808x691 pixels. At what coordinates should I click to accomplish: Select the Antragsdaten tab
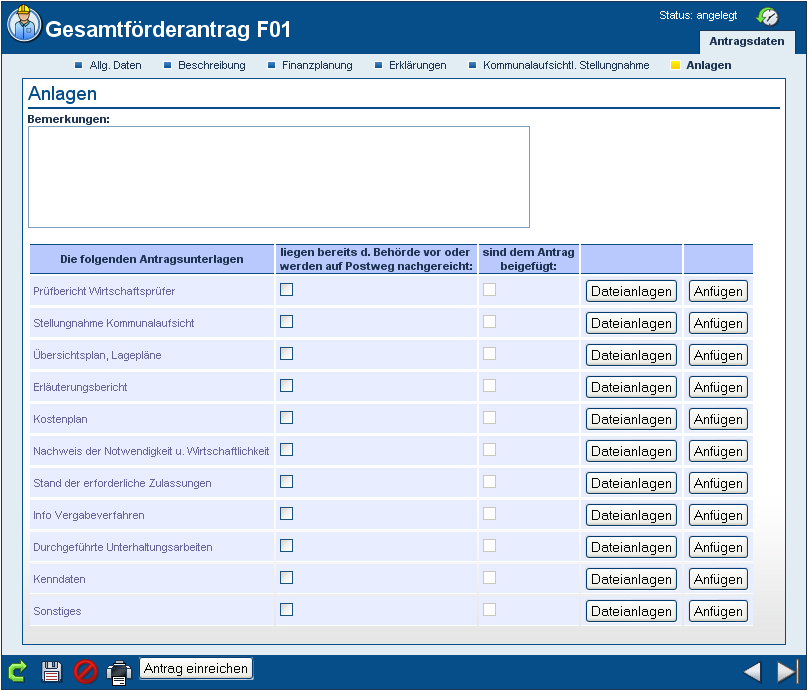(x=747, y=42)
